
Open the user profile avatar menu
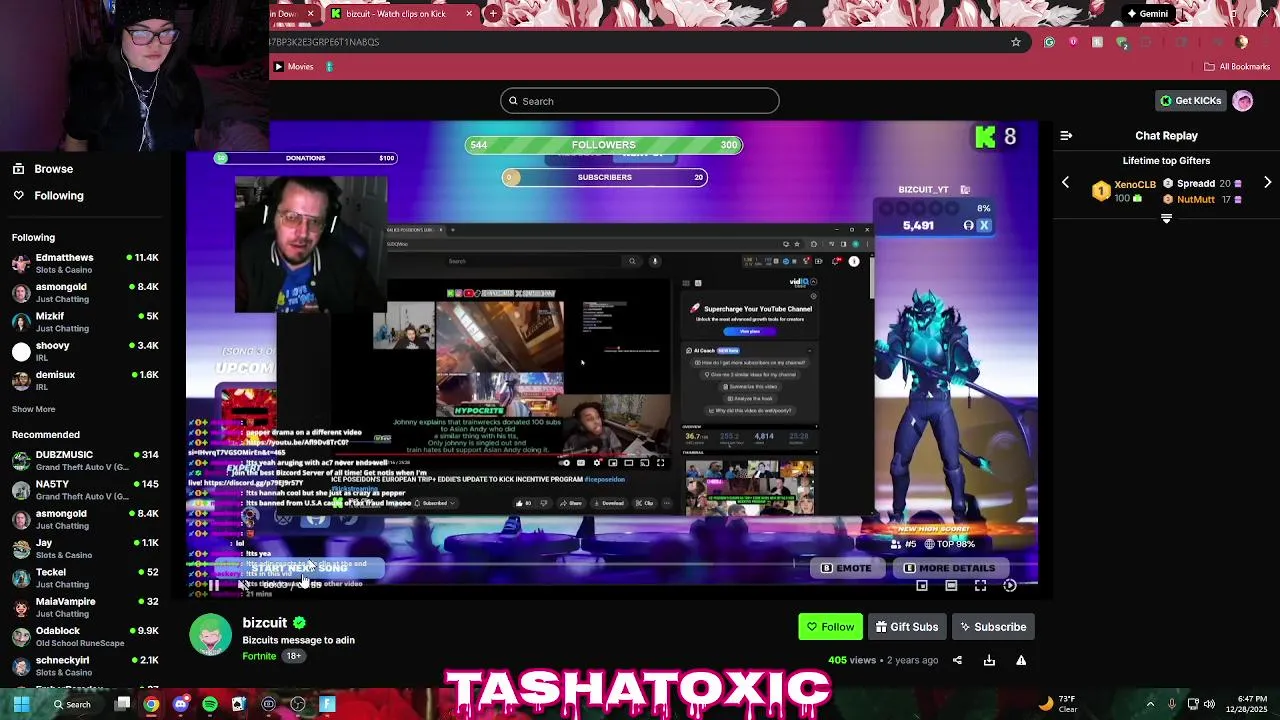pyautogui.click(x=1243, y=101)
